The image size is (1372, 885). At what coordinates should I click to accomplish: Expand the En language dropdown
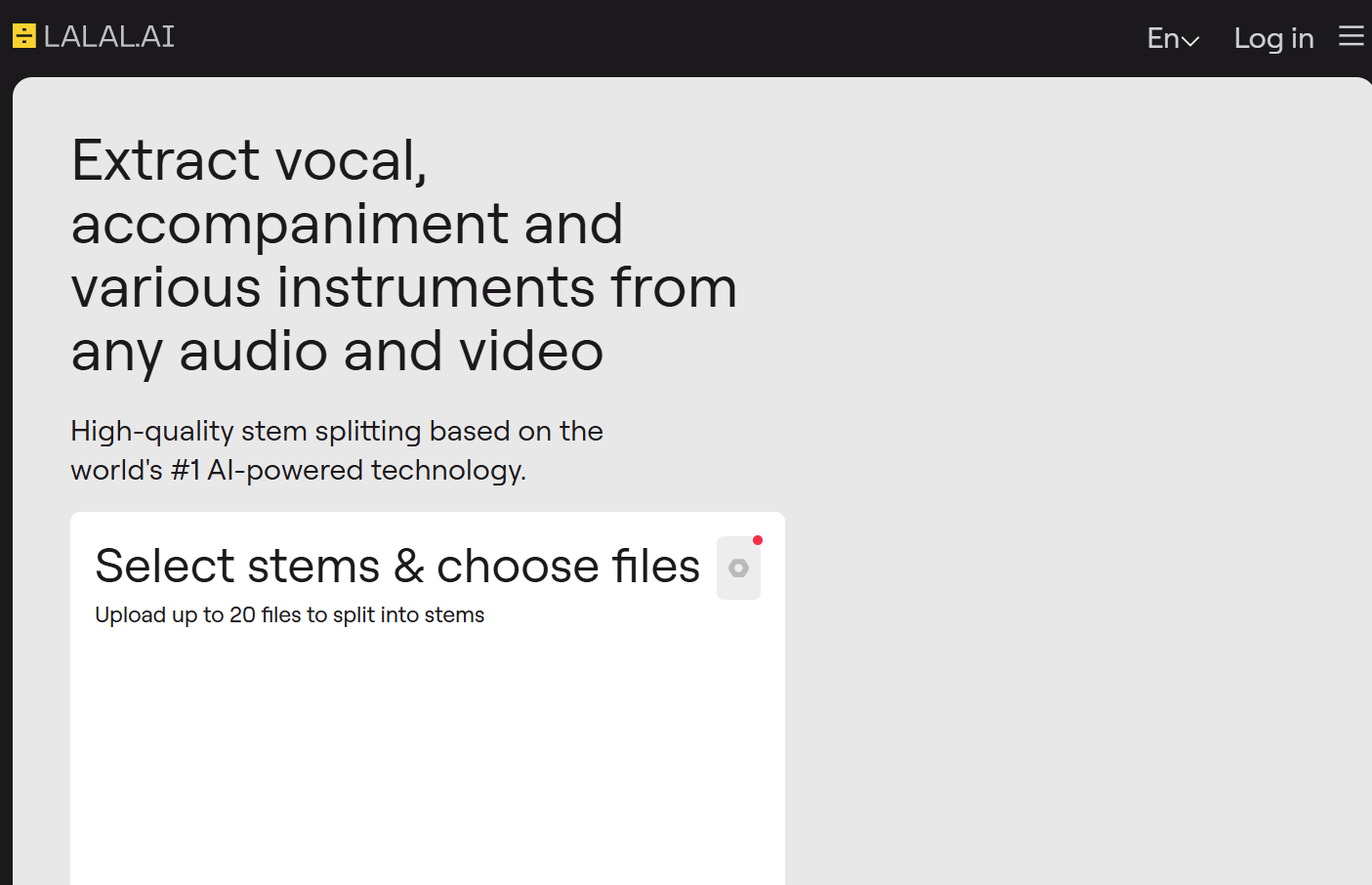point(1173,38)
